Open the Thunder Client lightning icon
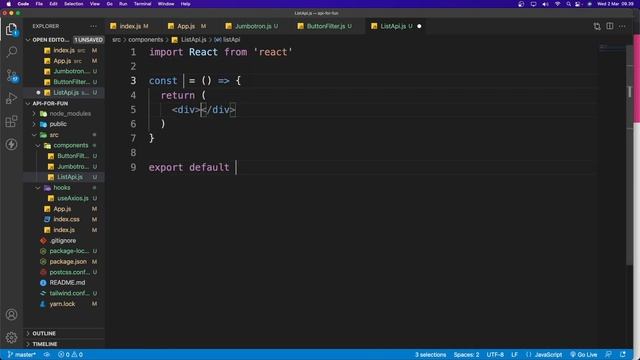Screen dimensions: 640x360 (11, 144)
